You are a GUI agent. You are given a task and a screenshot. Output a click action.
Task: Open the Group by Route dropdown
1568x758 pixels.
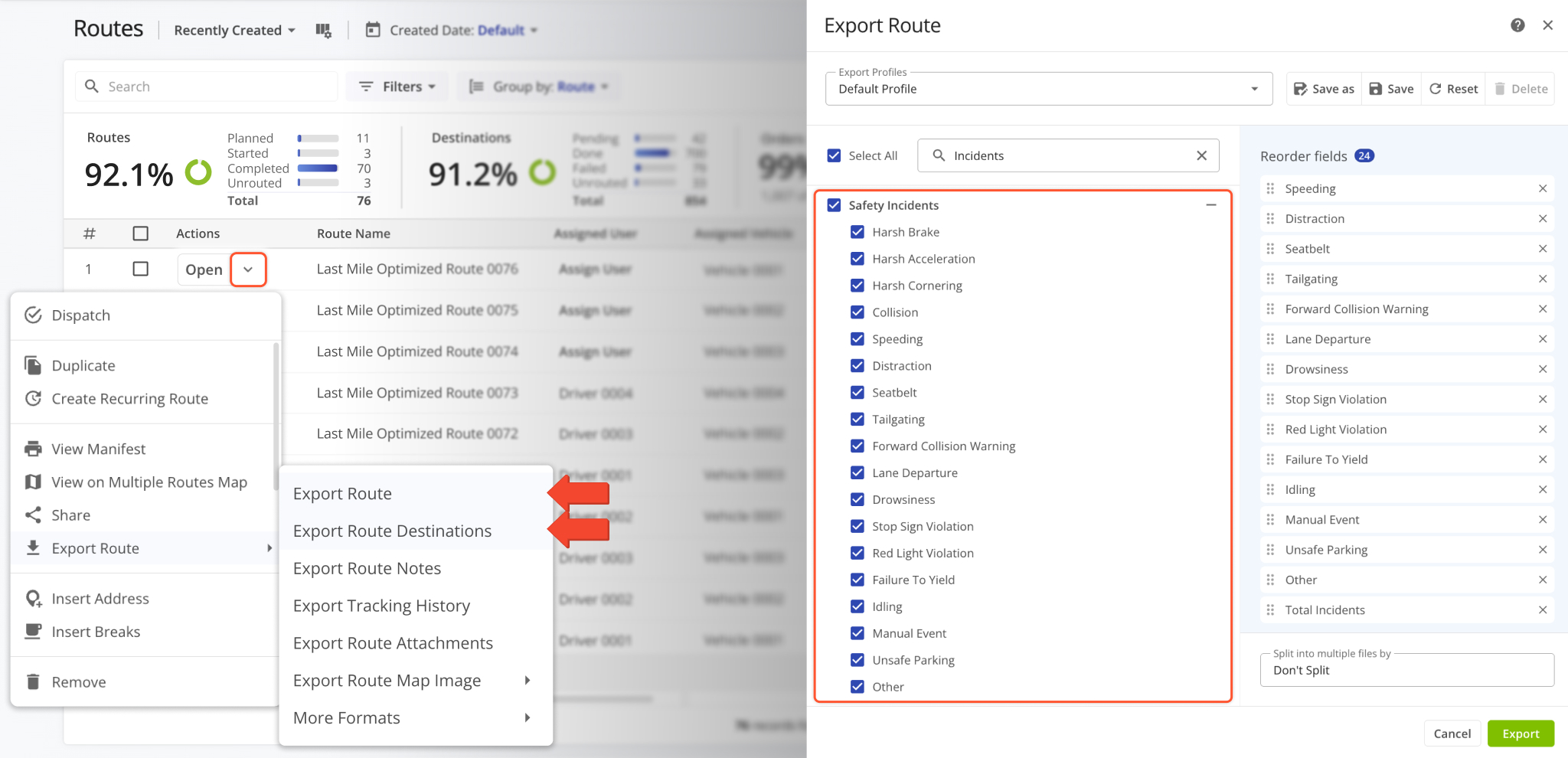pyautogui.click(x=540, y=87)
